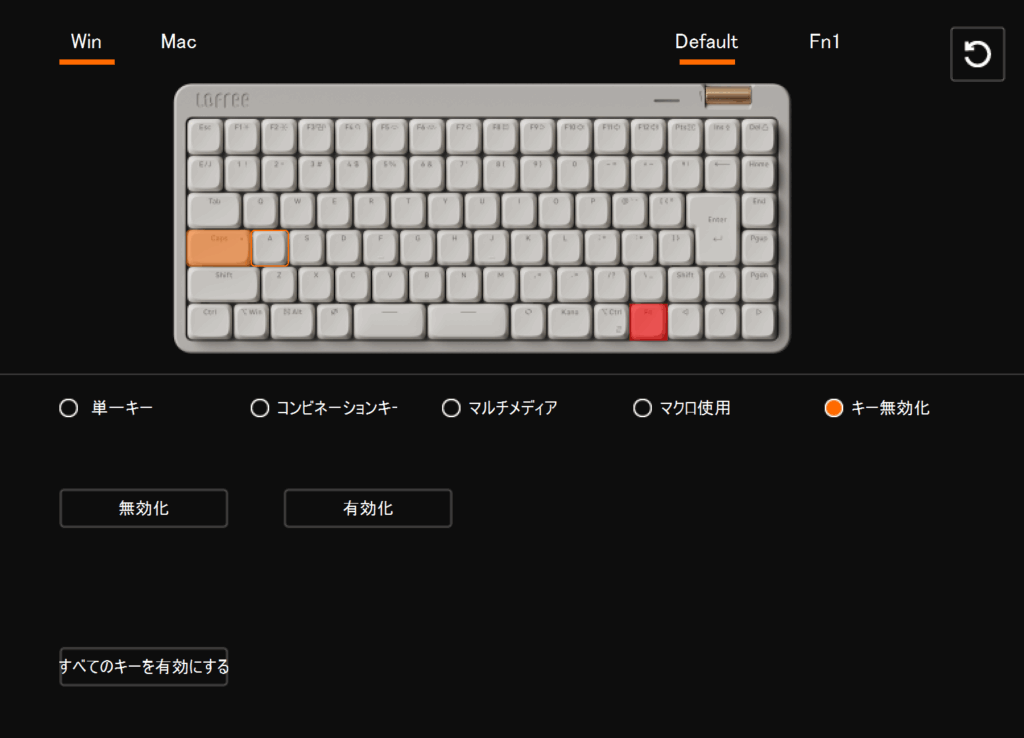Click the Tab key on keyboard image
1024x738 pixels.
[214, 210]
